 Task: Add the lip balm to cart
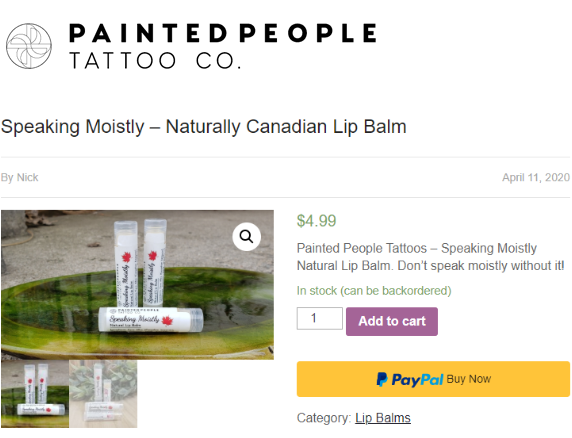[x=392, y=321]
